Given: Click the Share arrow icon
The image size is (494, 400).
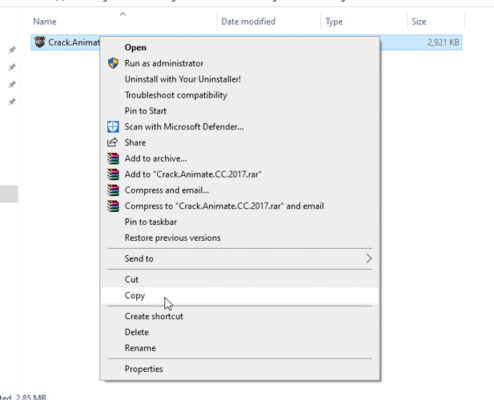Looking at the screenshot, I should (x=112, y=142).
